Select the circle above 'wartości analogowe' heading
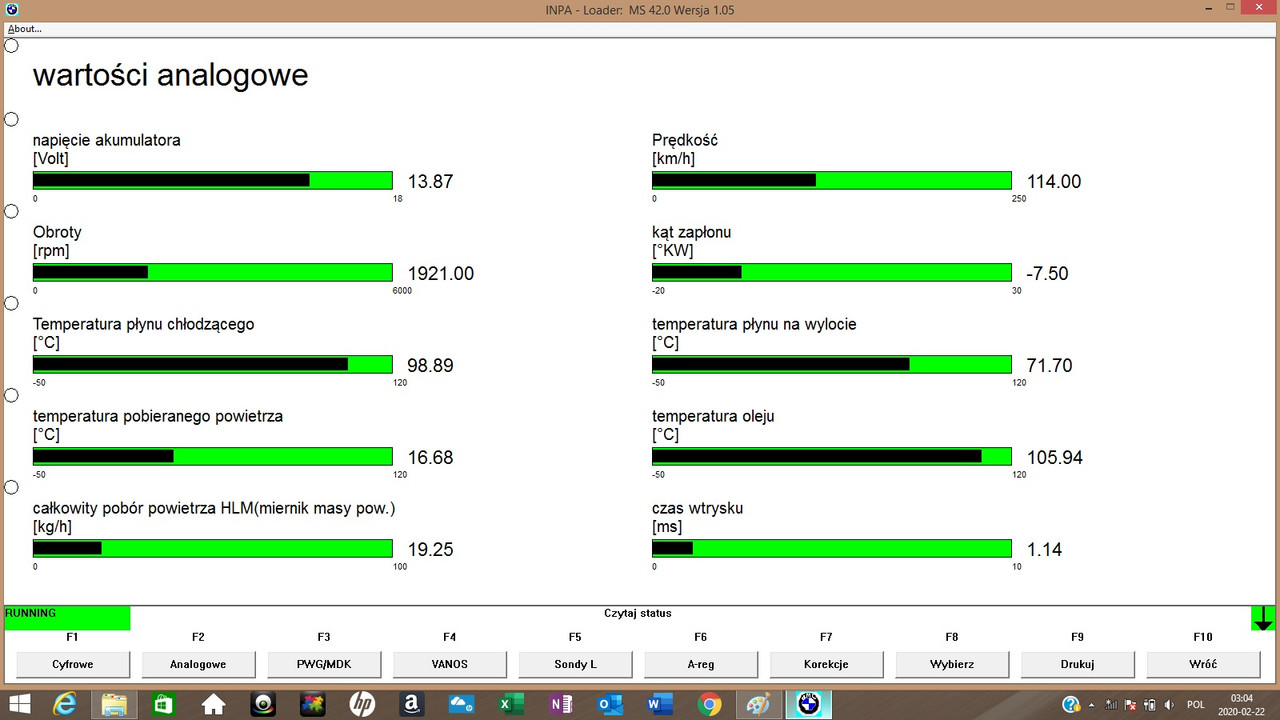Screen dimensions: 1280x720 [x=12, y=45]
